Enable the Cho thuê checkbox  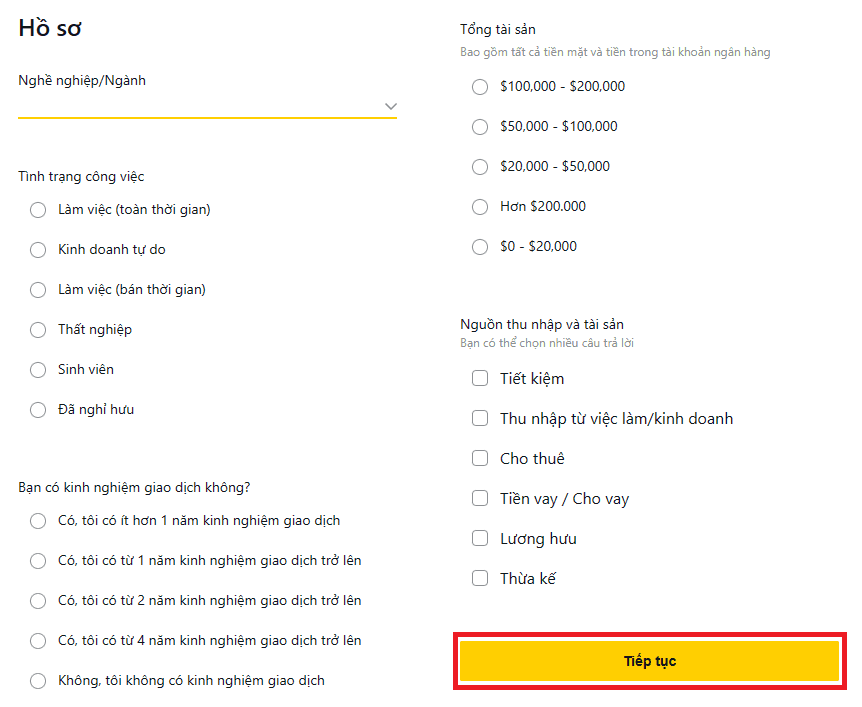480,458
